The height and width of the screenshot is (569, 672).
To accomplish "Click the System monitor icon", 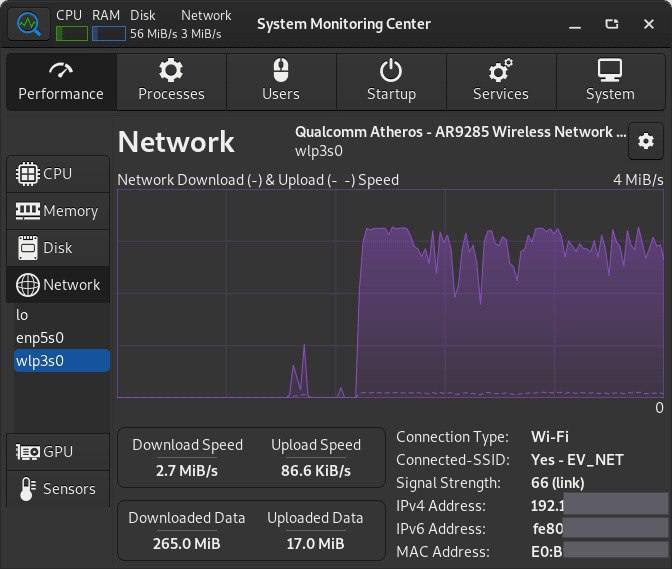I will [610, 70].
